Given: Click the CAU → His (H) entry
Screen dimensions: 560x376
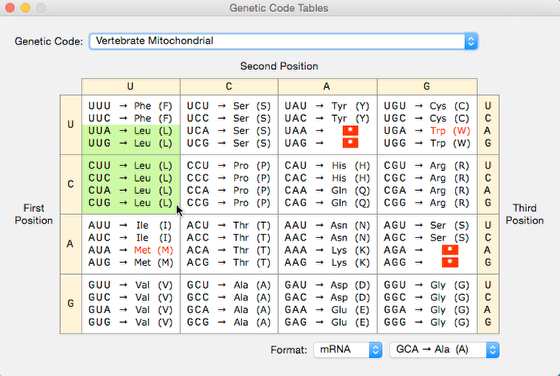Looking at the screenshot, I should [x=327, y=166].
